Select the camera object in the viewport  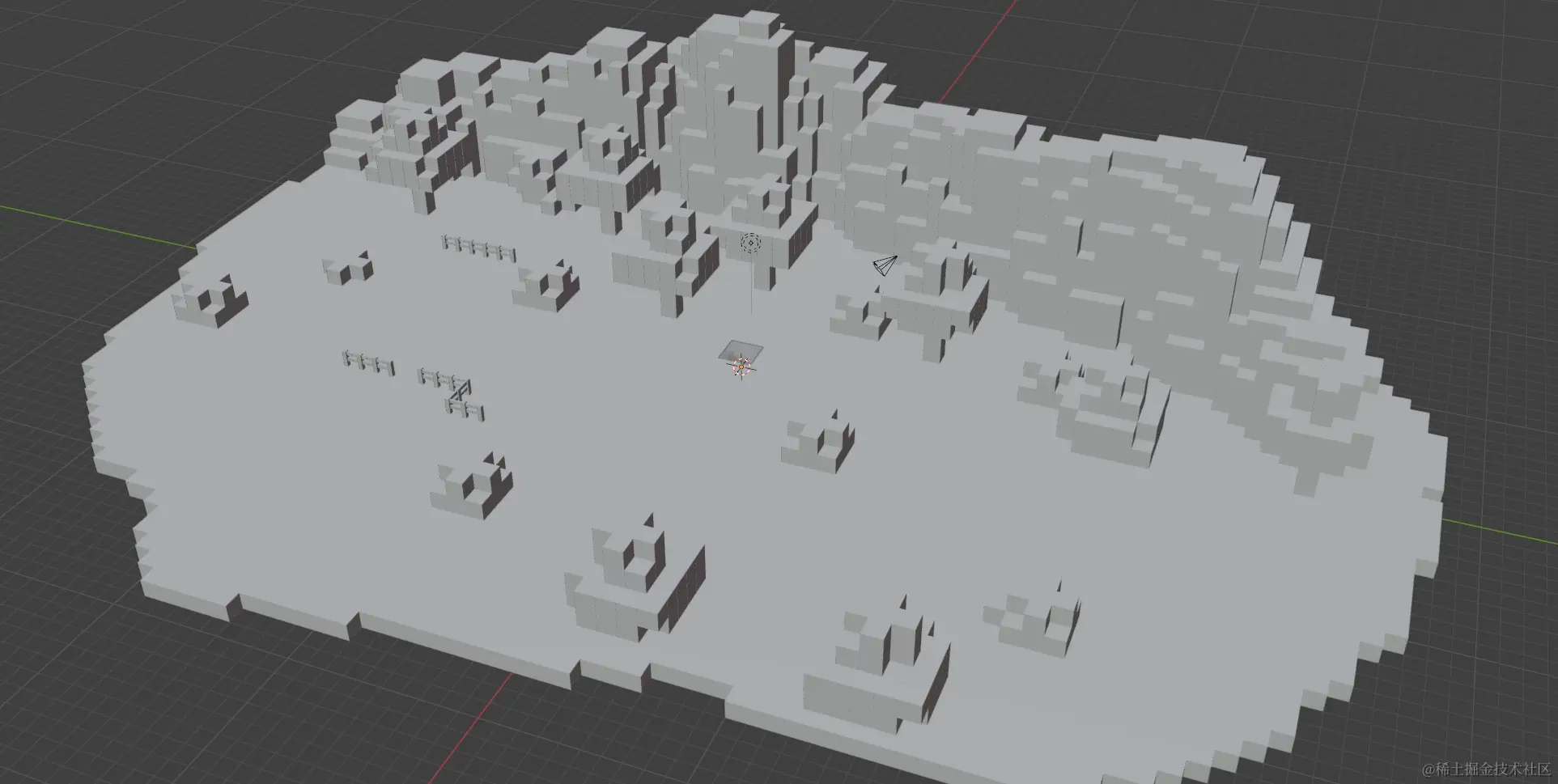point(885,265)
